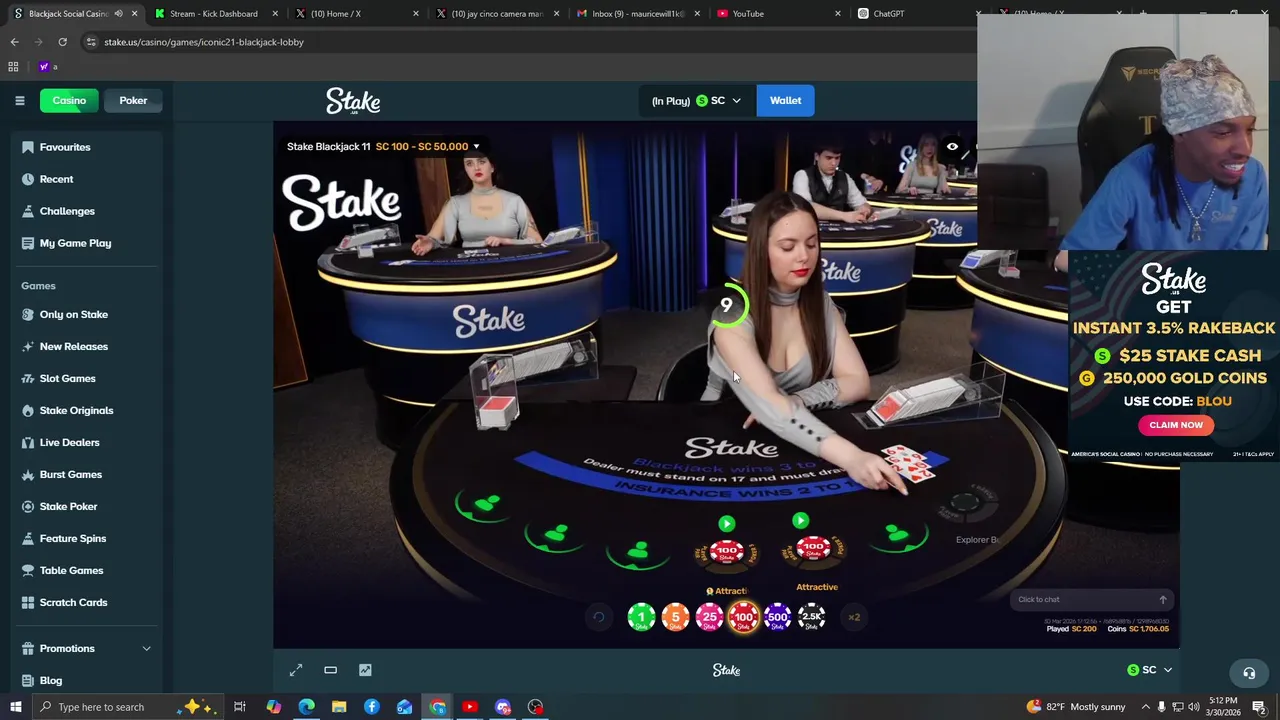Switch to the Gmail Inbox tab
Image resolution: width=1280 pixels, height=720 pixels.
click(x=636, y=14)
